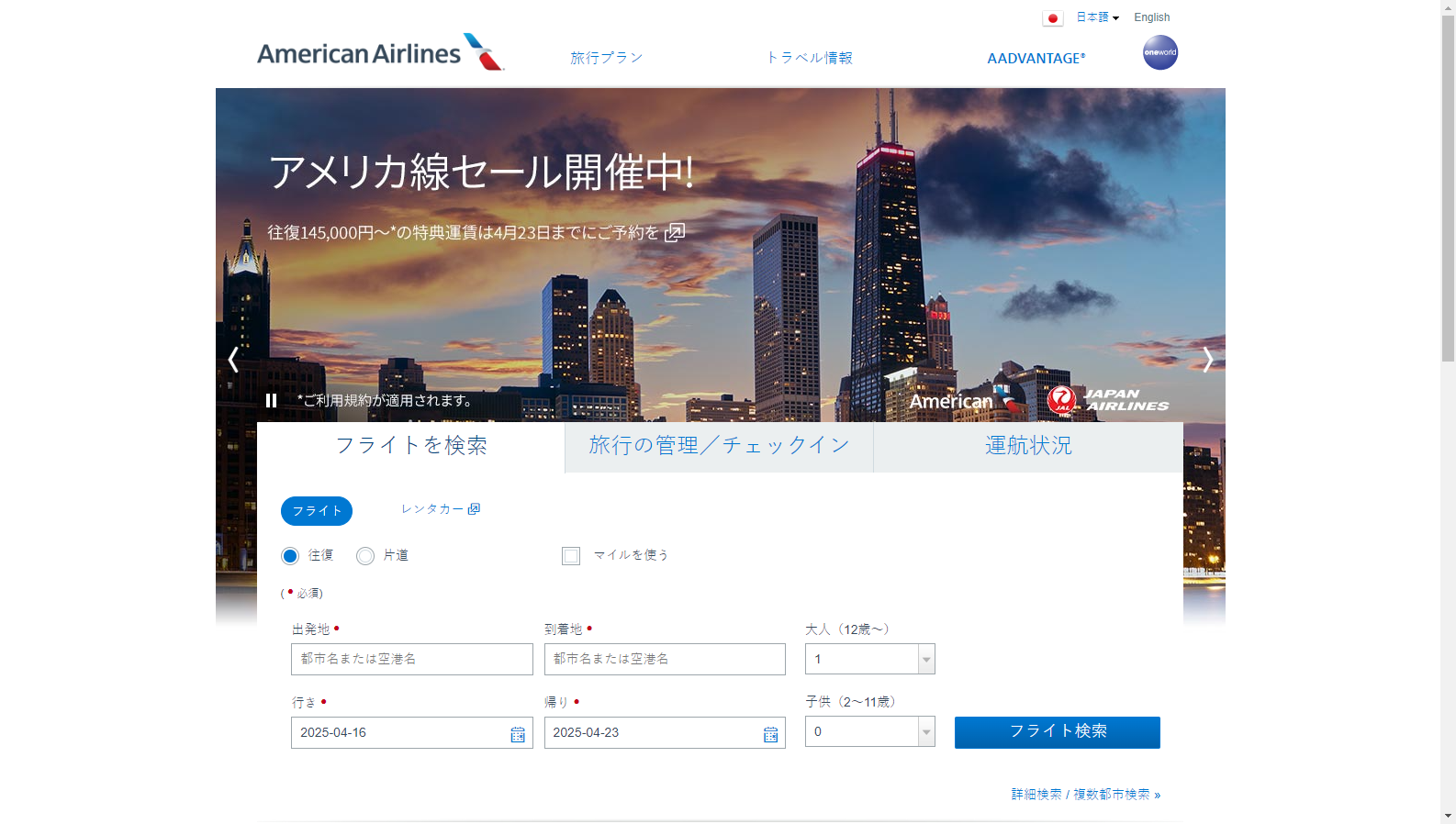Image resolution: width=1456 pixels, height=824 pixels.
Task: Advance to next banner slide
Action: (x=1207, y=360)
